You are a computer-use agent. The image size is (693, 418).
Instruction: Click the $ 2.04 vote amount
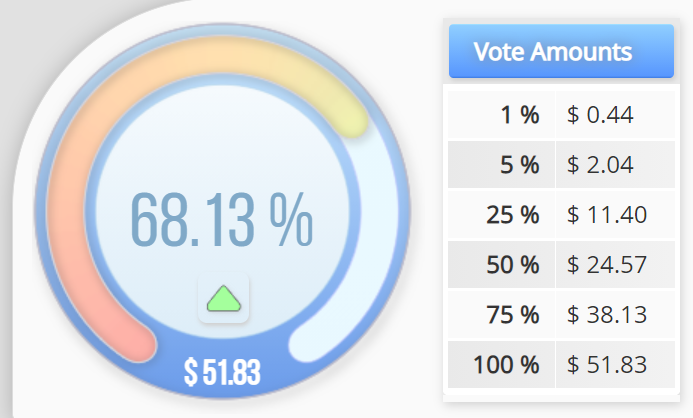600,165
